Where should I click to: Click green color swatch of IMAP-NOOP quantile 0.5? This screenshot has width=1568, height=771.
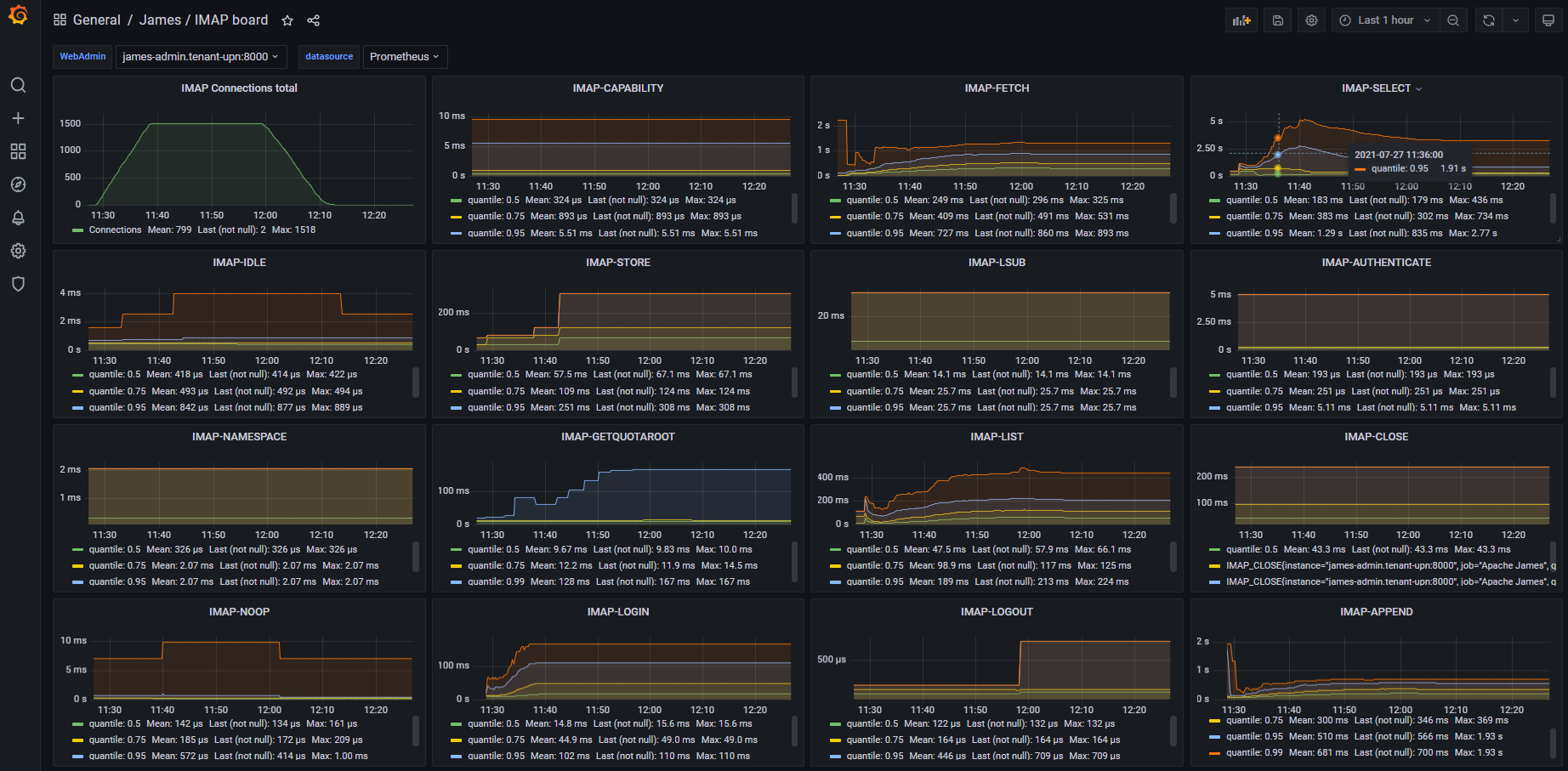click(78, 724)
